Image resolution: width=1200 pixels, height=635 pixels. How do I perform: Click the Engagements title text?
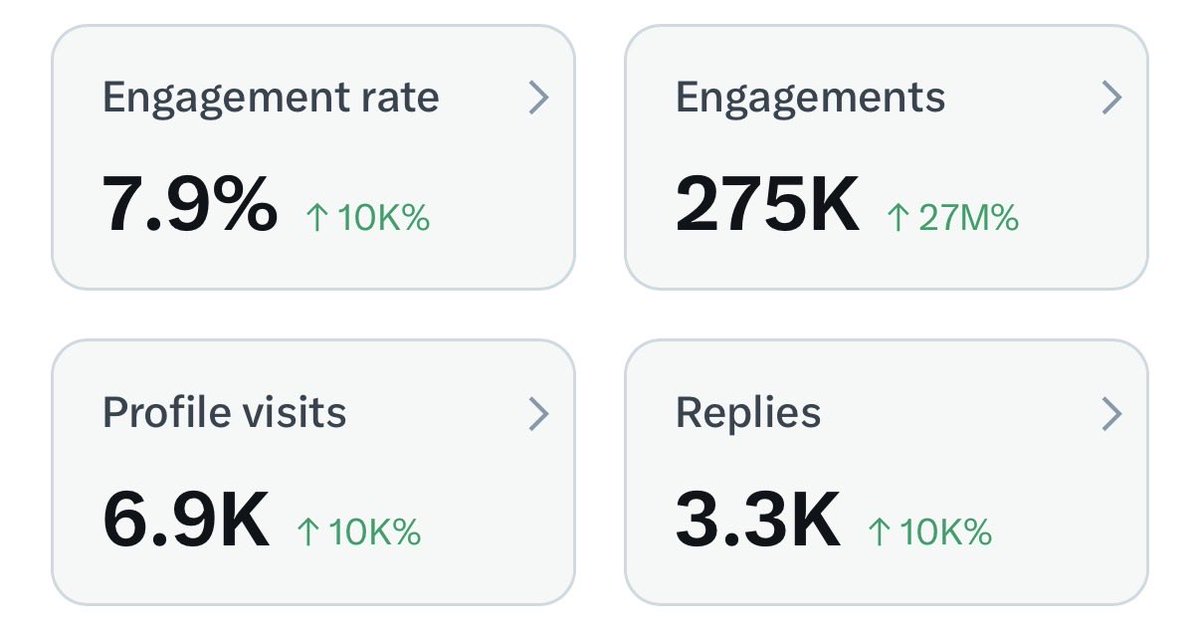(811, 98)
